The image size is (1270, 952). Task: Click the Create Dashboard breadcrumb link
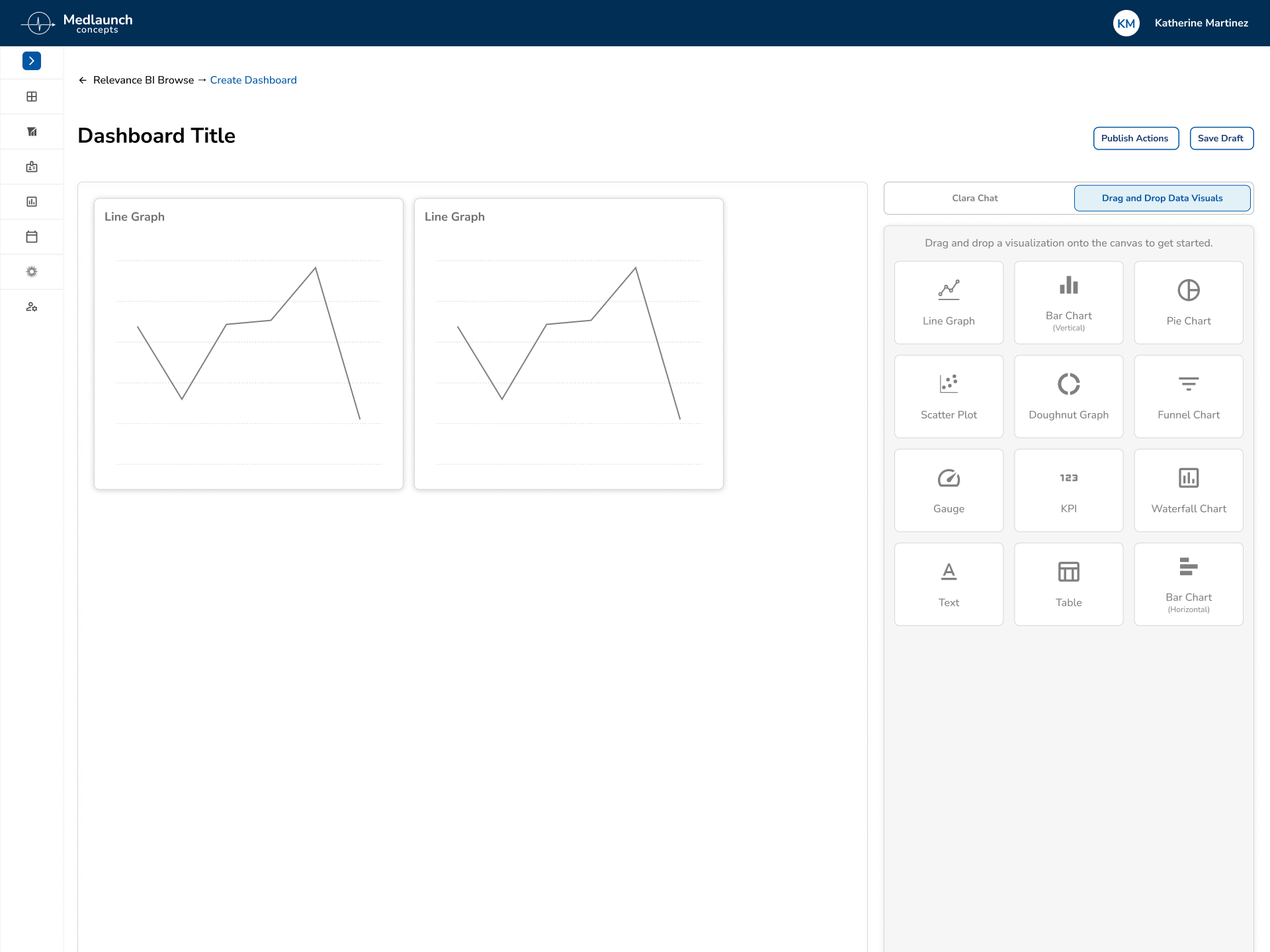point(253,80)
